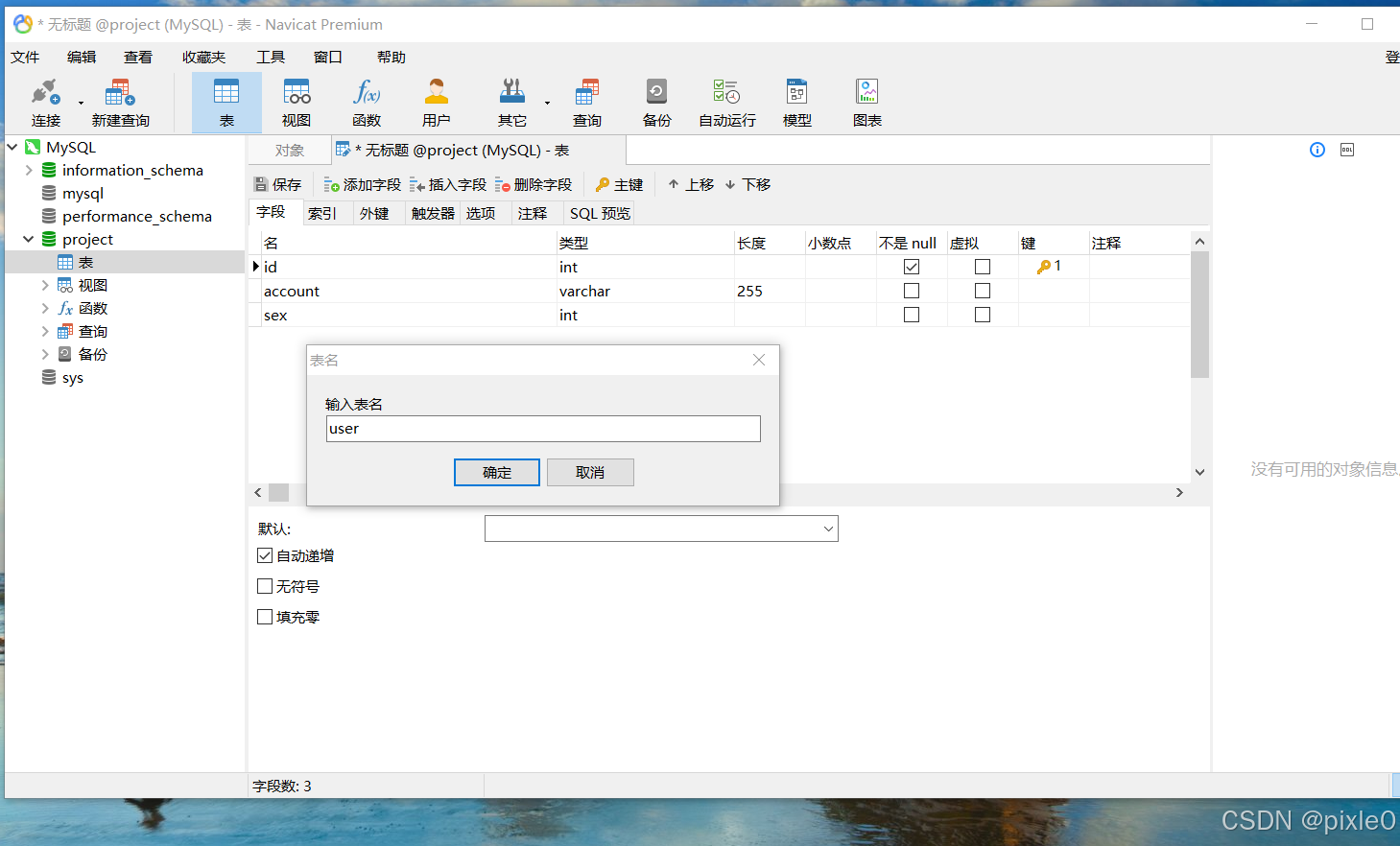
Task: Click the blue info icon in right panel
Action: click(1317, 150)
